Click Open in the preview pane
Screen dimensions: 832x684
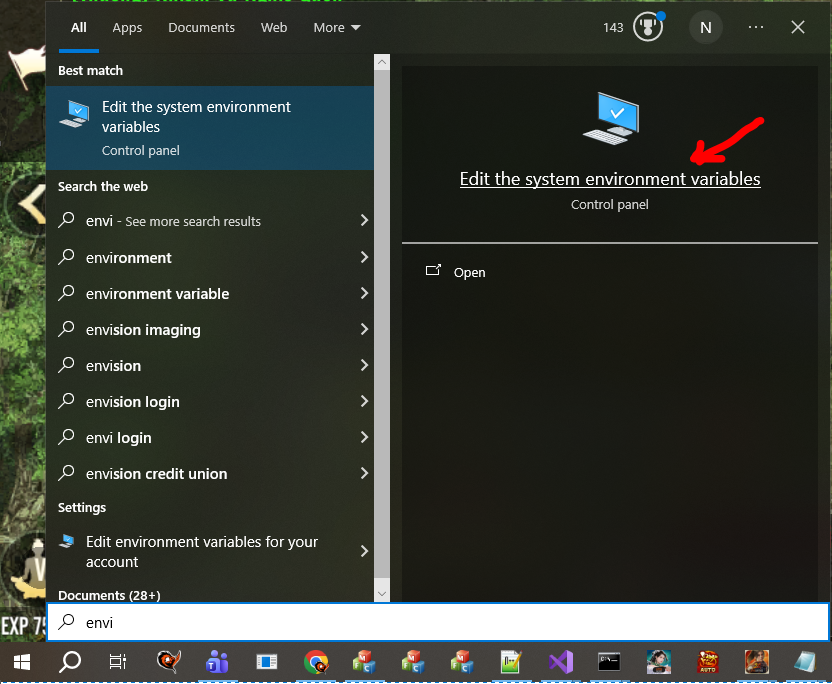pyautogui.click(x=469, y=272)
